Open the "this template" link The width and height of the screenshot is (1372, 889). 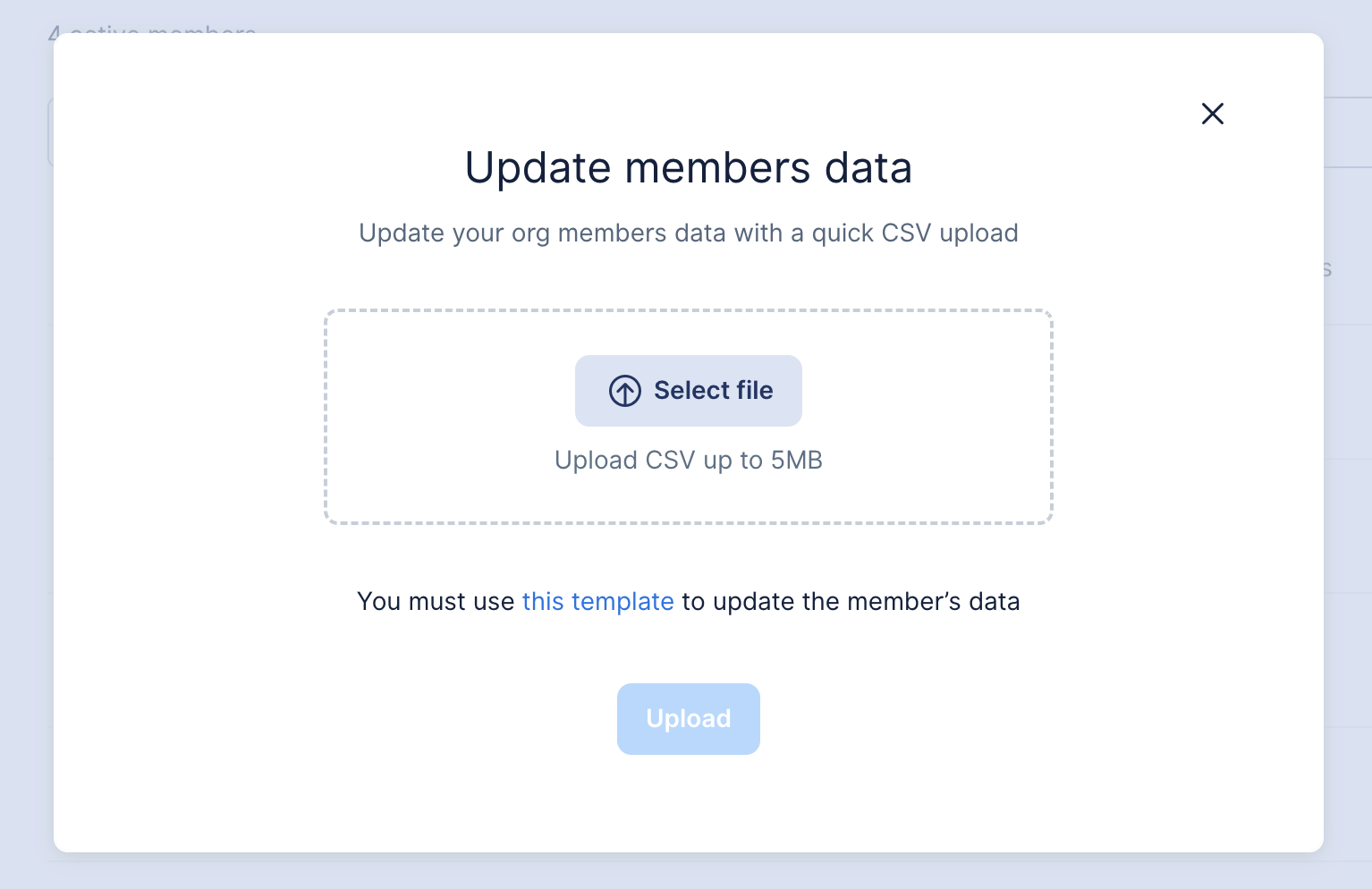point(597,601)
